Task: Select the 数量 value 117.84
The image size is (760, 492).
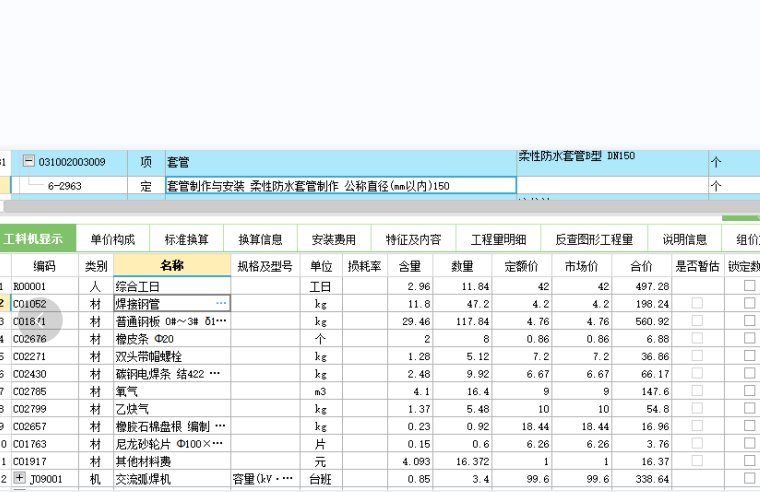Action: (x=462, y=321)
